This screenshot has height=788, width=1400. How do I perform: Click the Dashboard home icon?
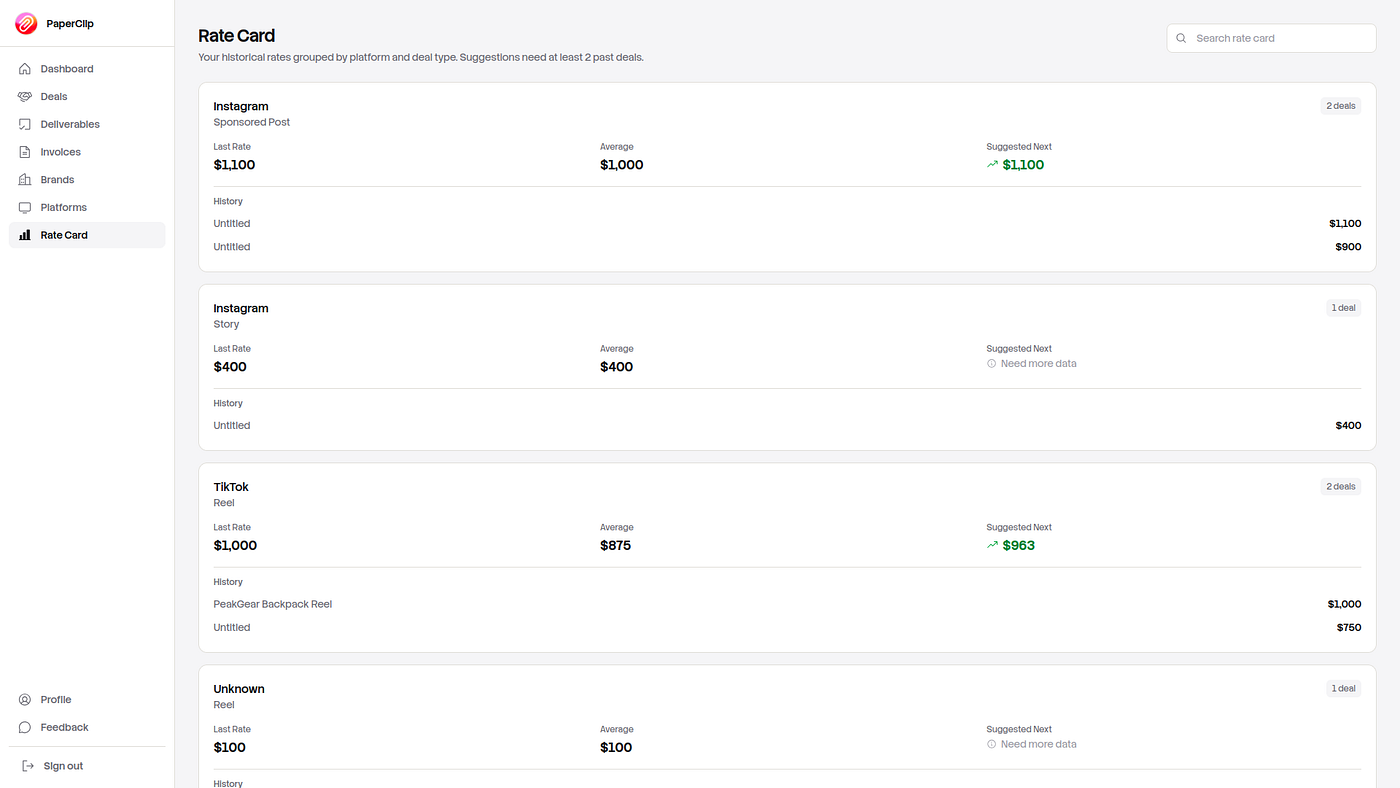tap(25, 69)
